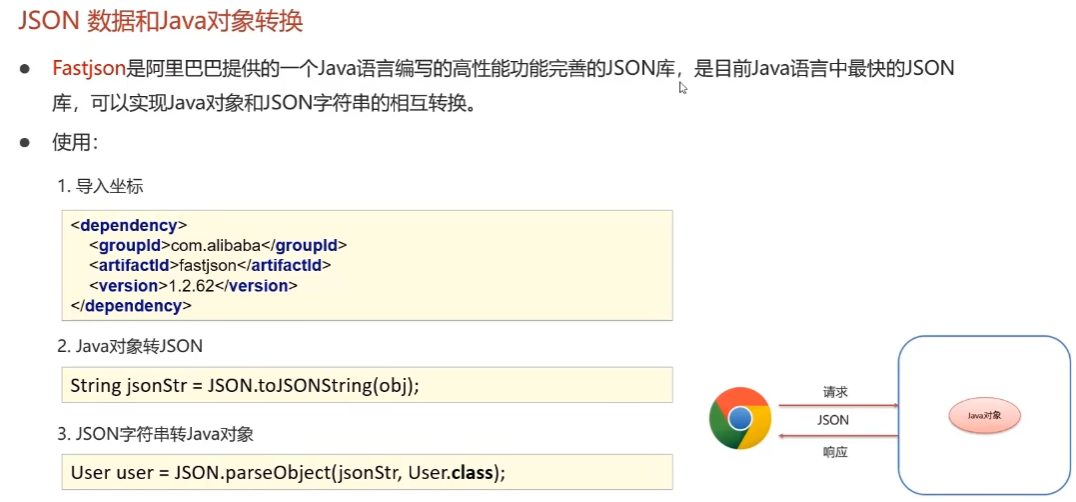Screen dimensions: 1076x502
Task: Click the heading 2. Java对象转JSON
Action: pyautogui.click(x=130, y=346)
